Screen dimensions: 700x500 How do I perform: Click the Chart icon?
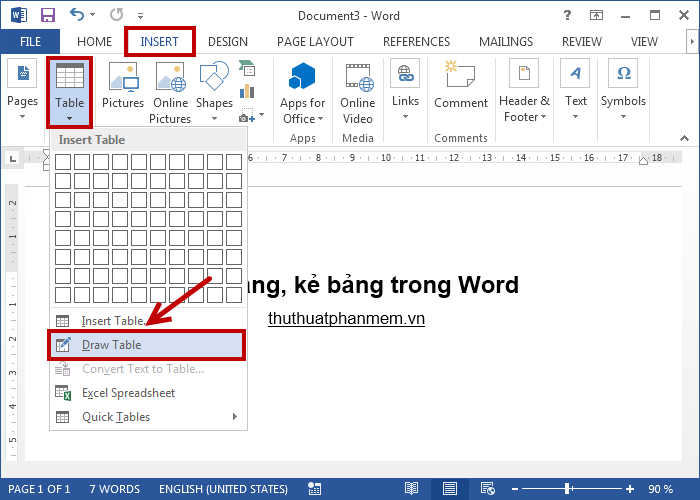tap(247, 92)
